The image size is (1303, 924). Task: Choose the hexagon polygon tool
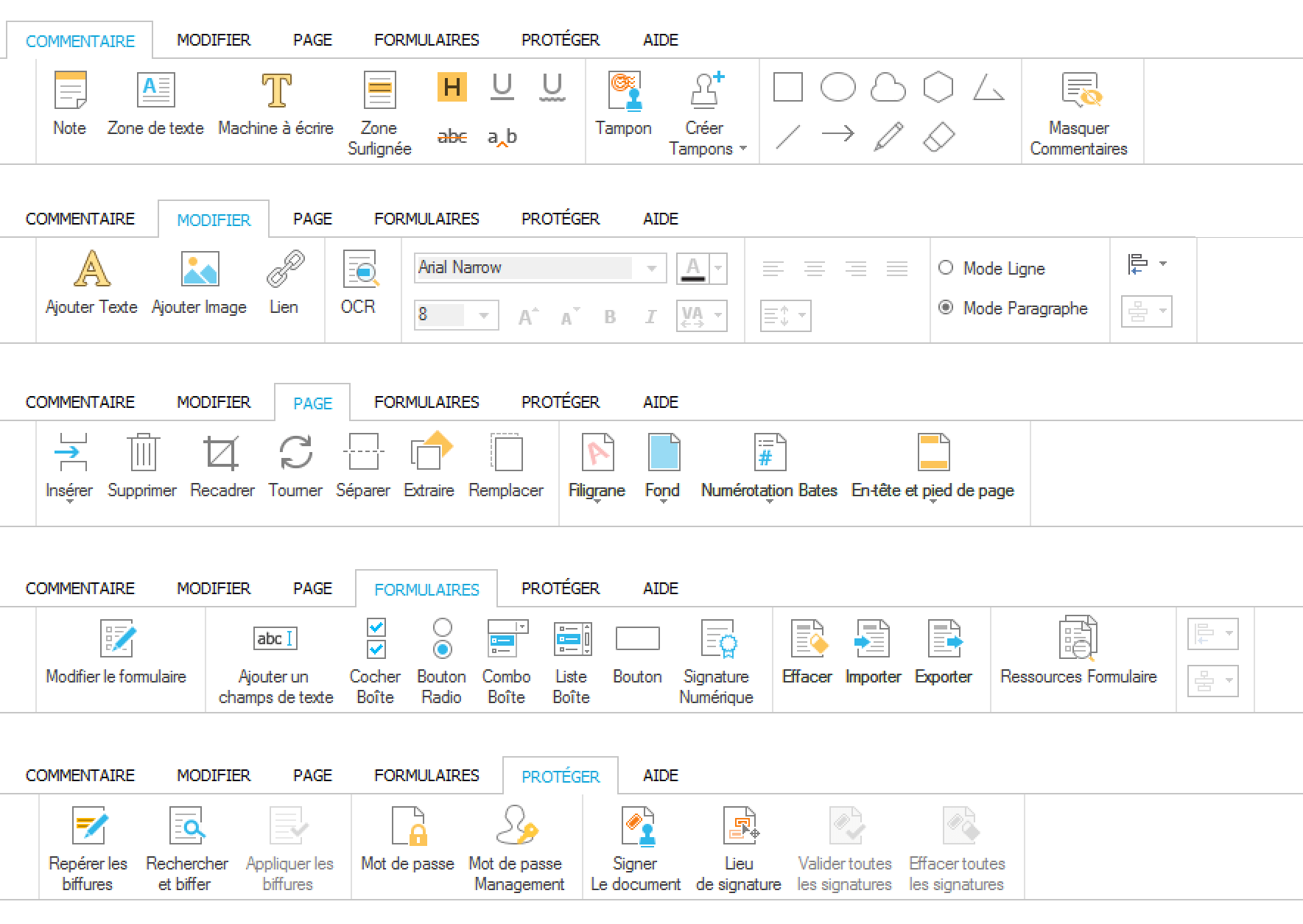point(938,87)
